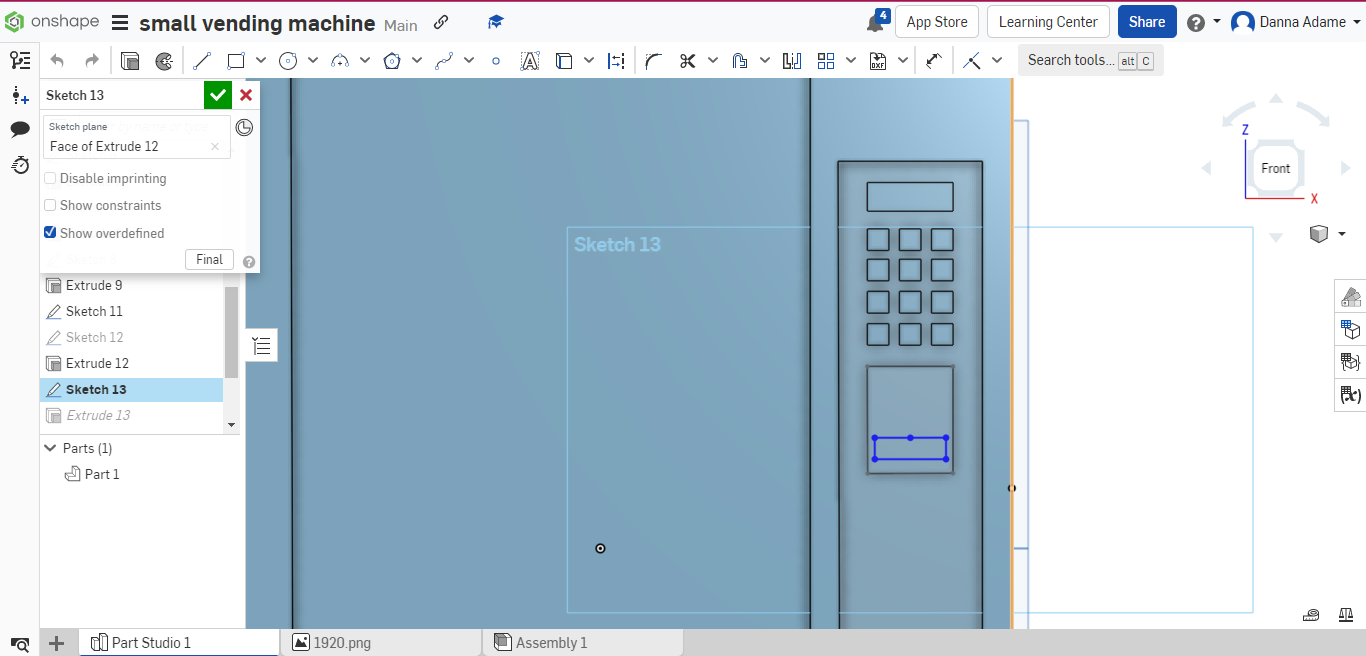Collapse the Parts (1) section
The height and width of the screenshot is (656, 1366).
pyautogui.click(x=50, y=448)
